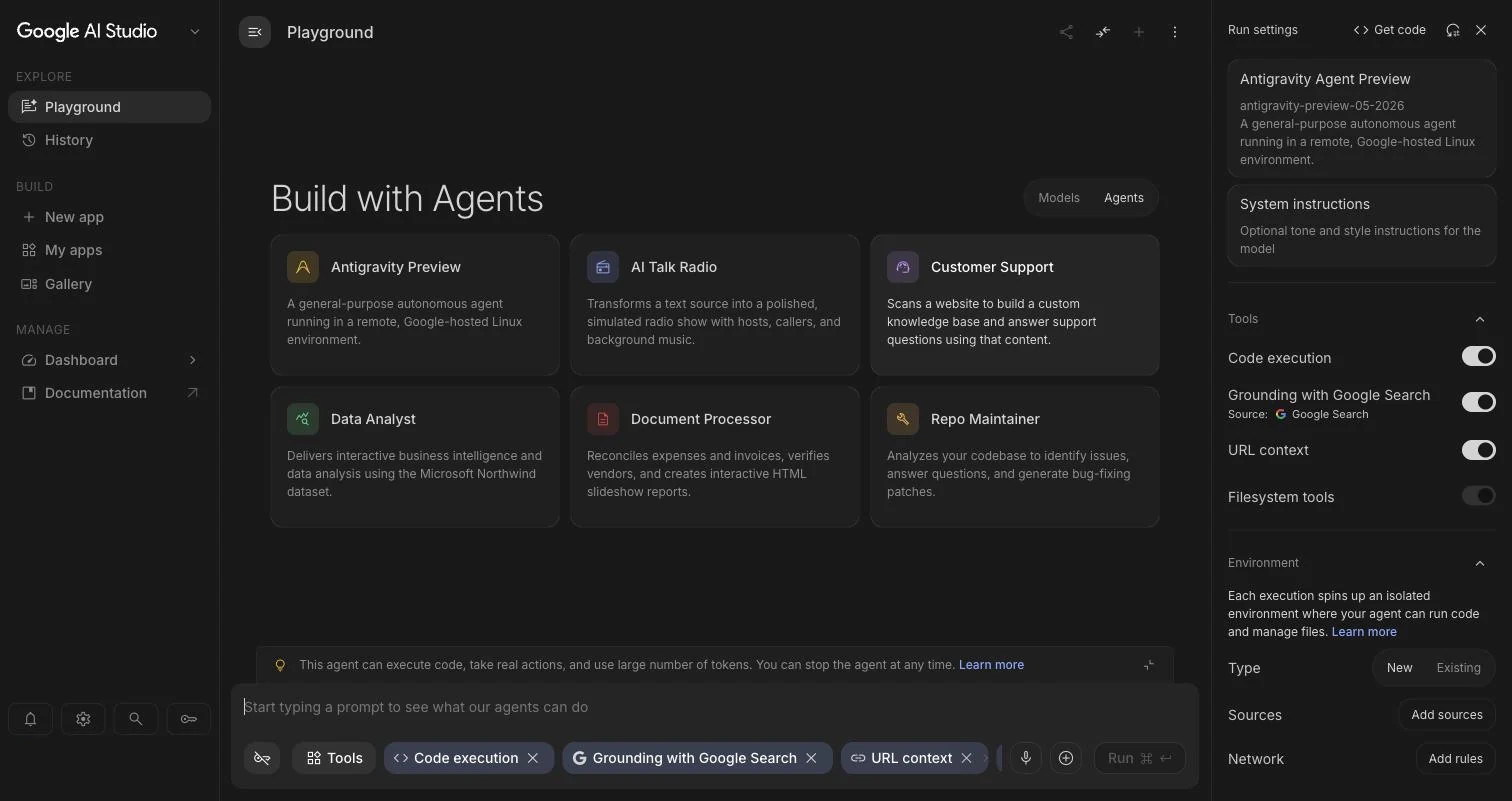
Task: Click the Document Processor file icon
Action: (603, 419)
